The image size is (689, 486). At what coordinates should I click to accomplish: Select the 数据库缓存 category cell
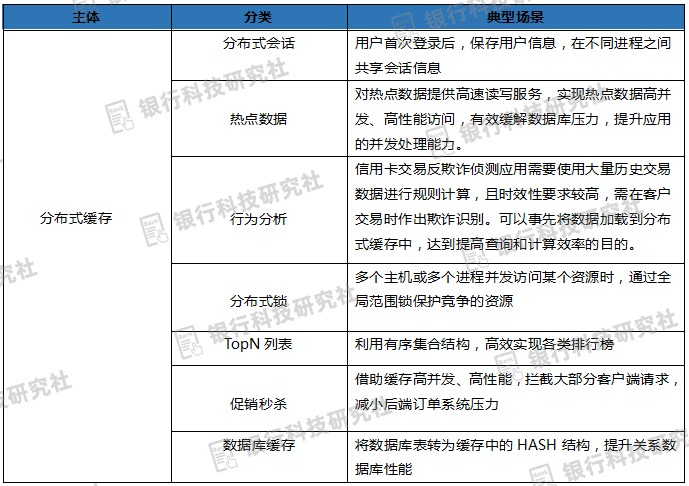click(x=259, y=457)
